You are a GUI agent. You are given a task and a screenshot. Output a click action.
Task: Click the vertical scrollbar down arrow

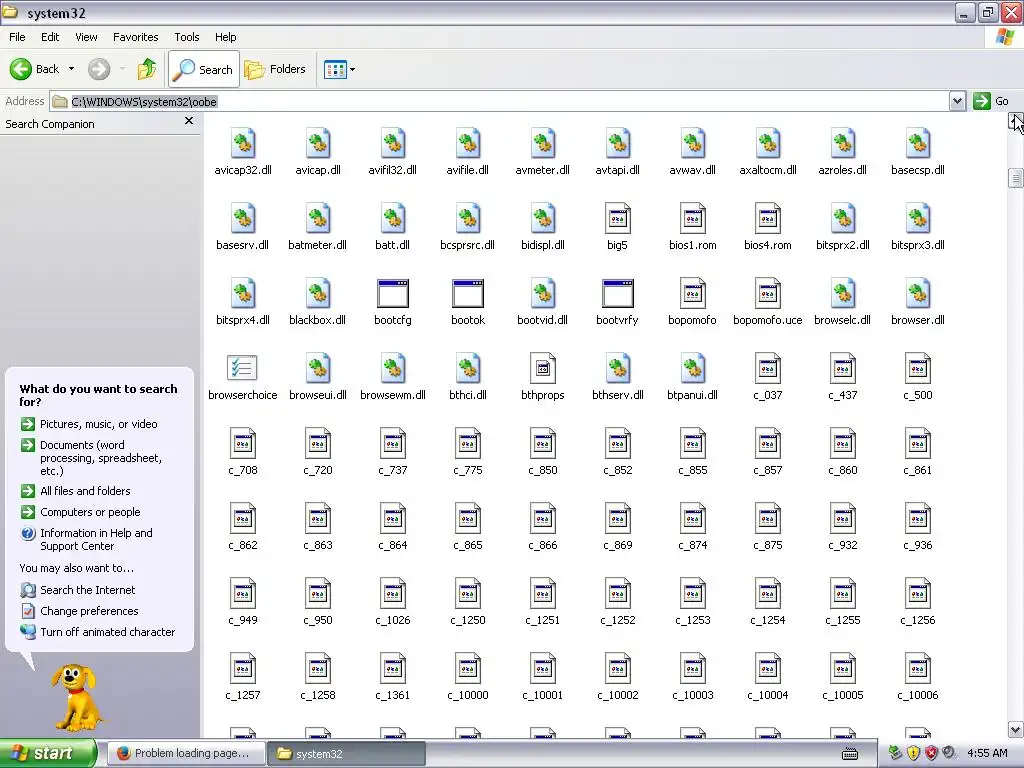pyautogui.click(x=1016, y=729)
